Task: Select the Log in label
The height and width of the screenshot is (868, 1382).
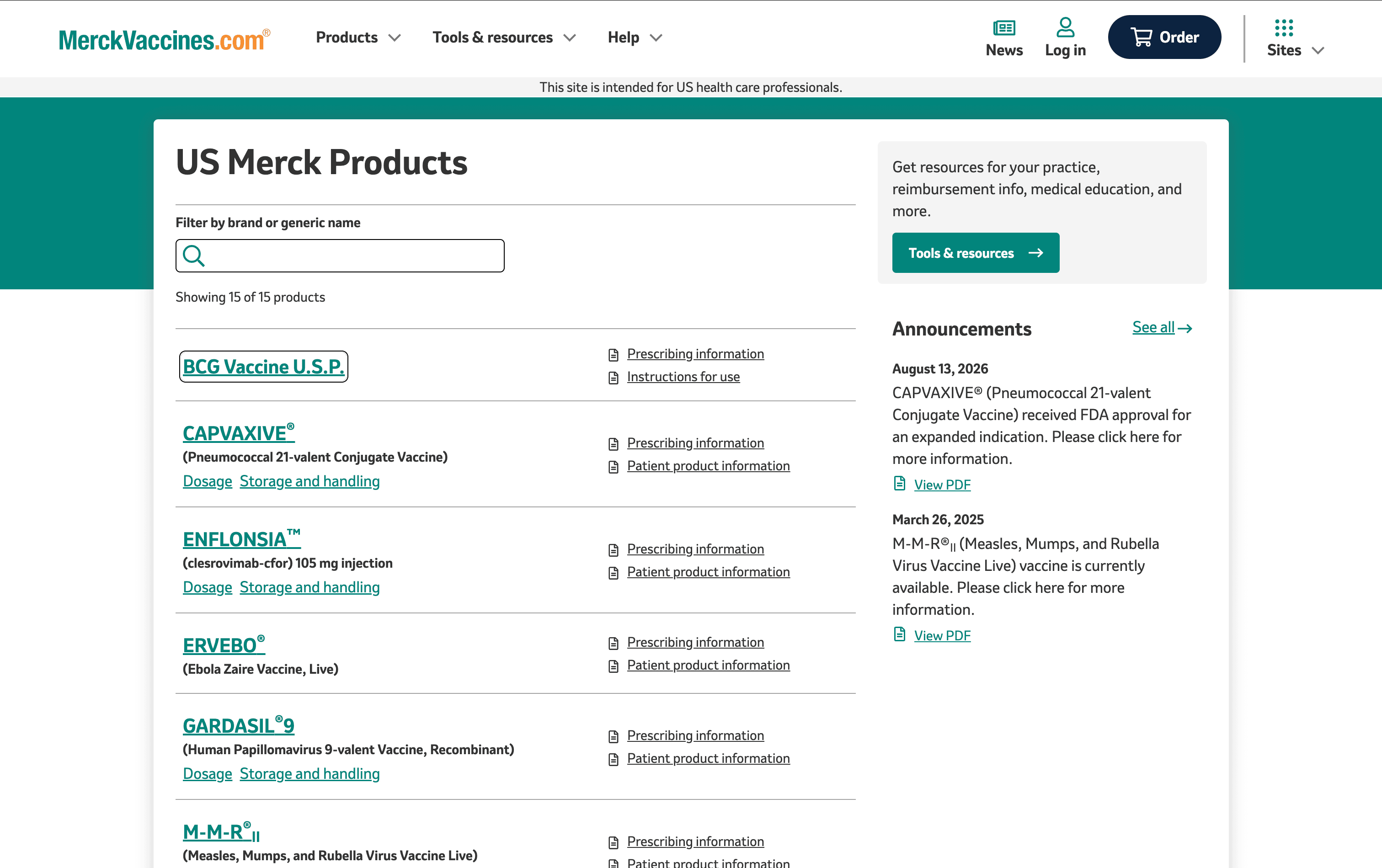Action: click(1065, 50)
